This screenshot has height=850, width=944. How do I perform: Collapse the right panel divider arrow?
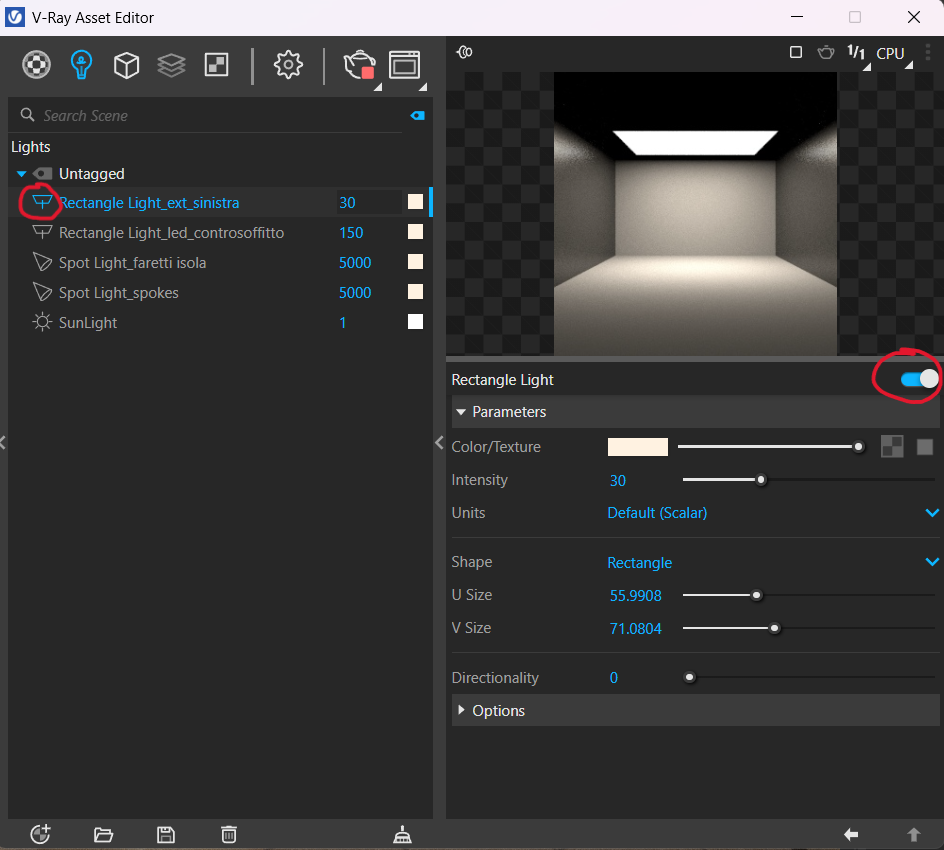(x=439, y=443)
